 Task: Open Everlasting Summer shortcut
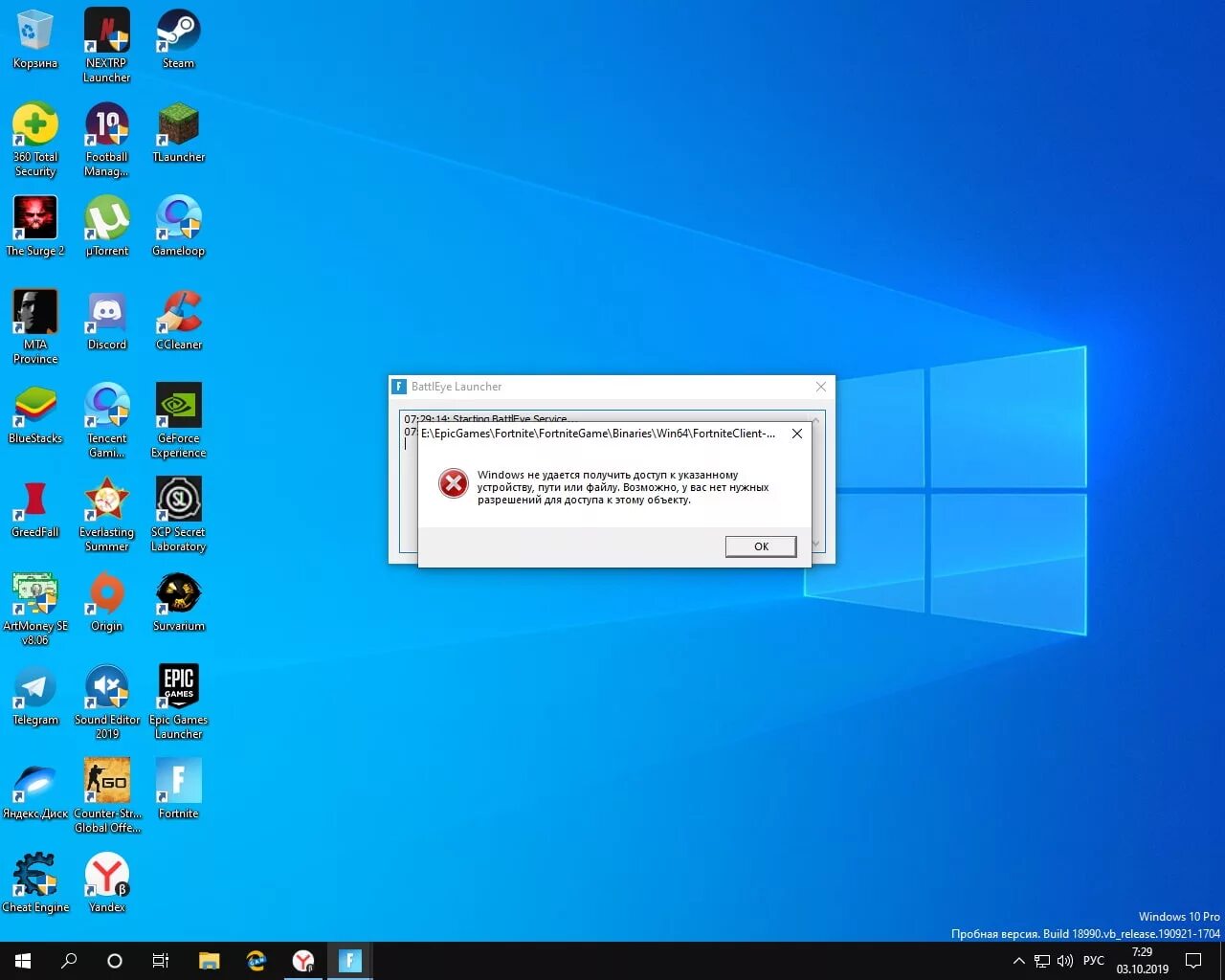coord(107,514)
